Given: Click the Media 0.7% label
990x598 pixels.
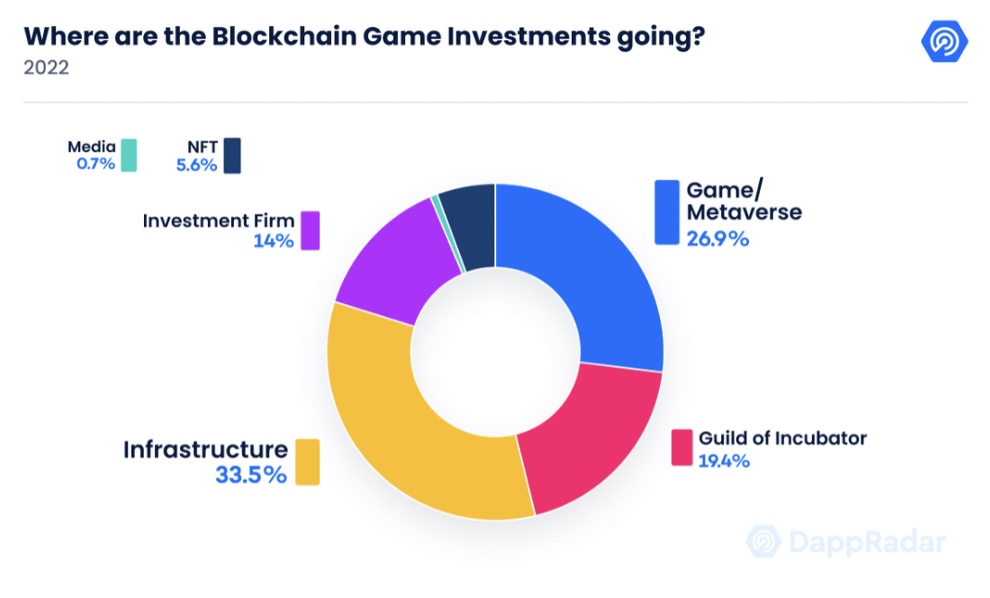Looking at the screenshot, I should coord(92,155).
